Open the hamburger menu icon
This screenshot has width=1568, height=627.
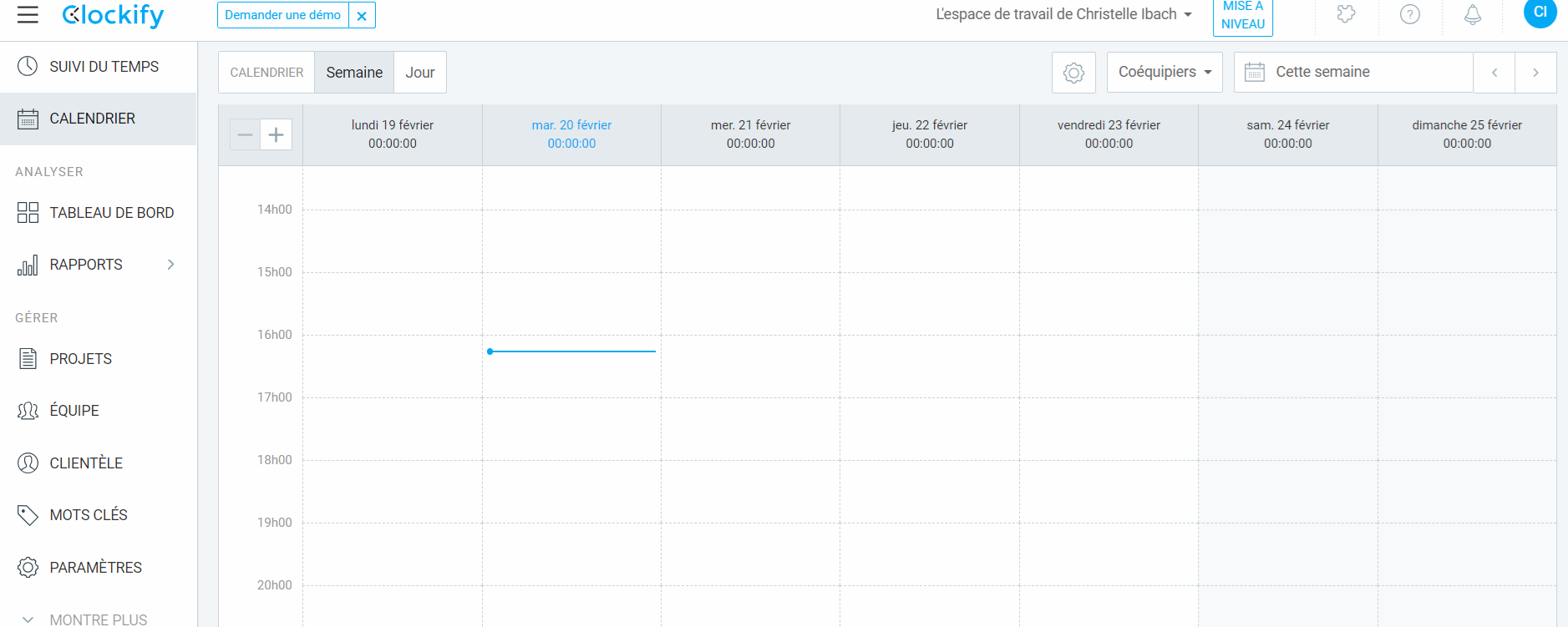click(x=28, y=14)
